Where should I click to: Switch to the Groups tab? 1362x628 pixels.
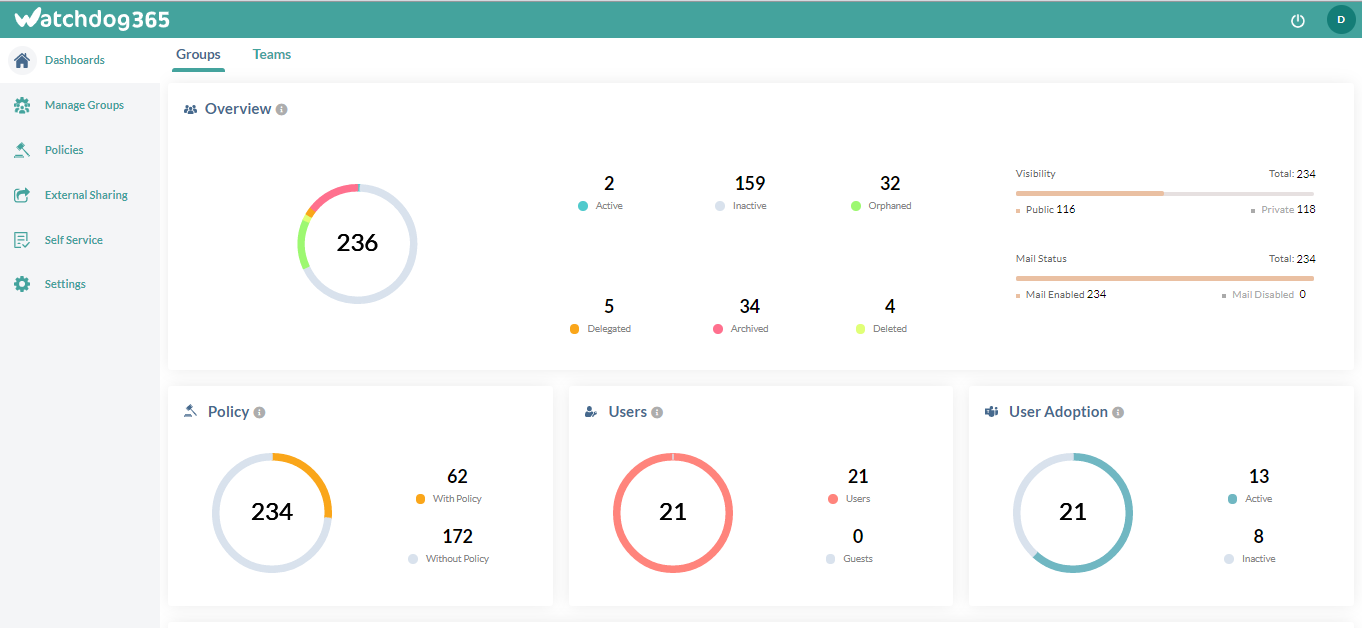pos(198,54)
